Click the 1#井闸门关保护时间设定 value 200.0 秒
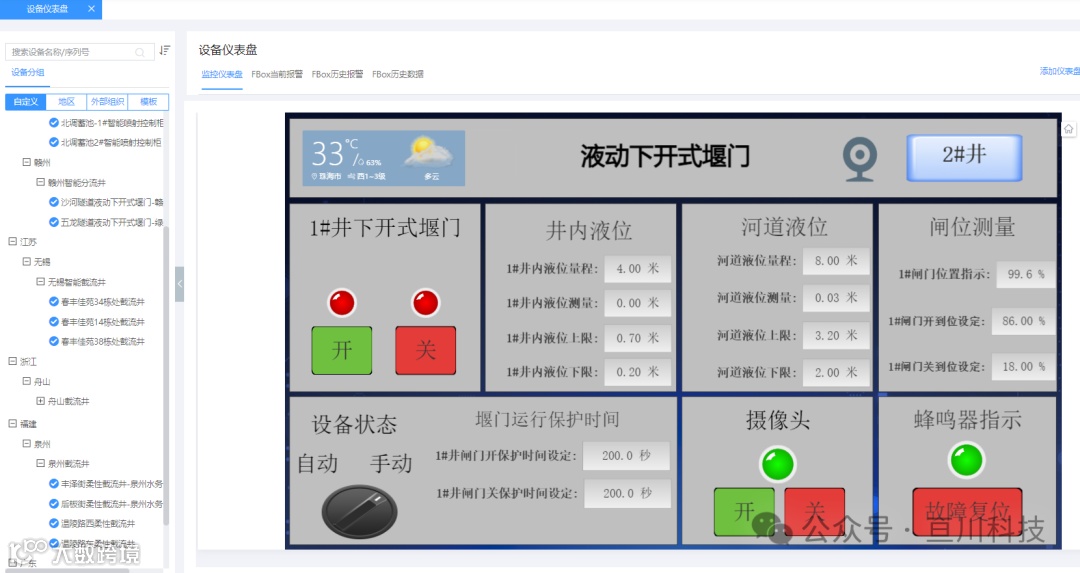Image resolution: width=1080 pixels, height=573 pixels. point(627,494)
